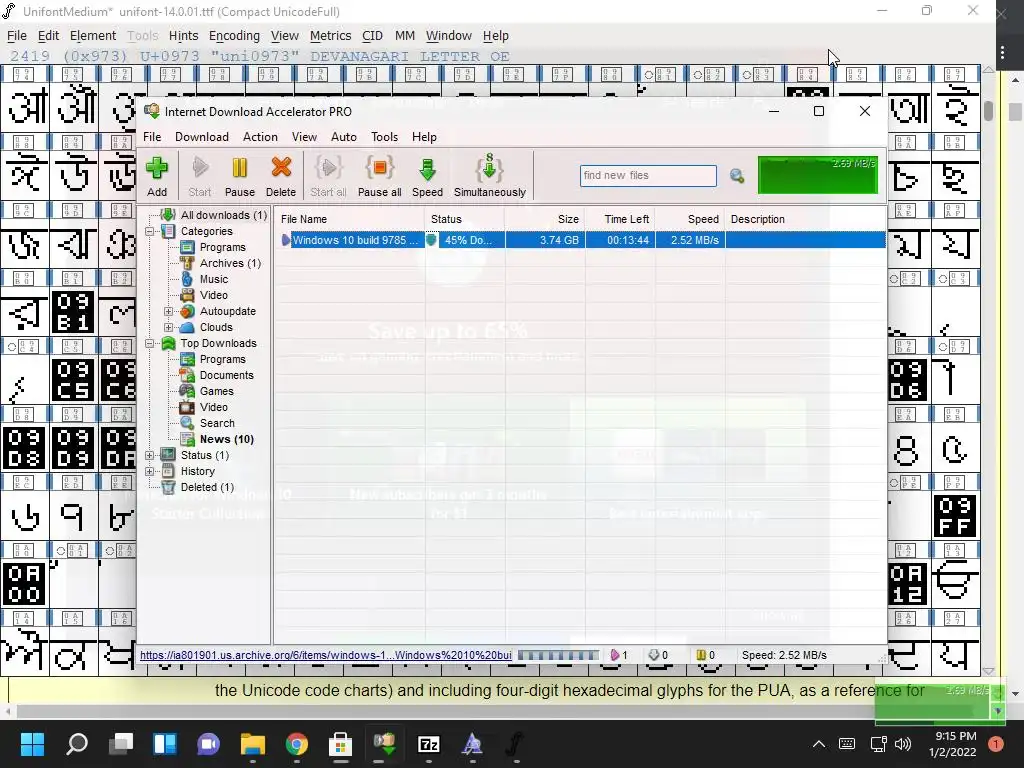
Task: Collapse the Top Downloads node
Action: tap(150, 344)
